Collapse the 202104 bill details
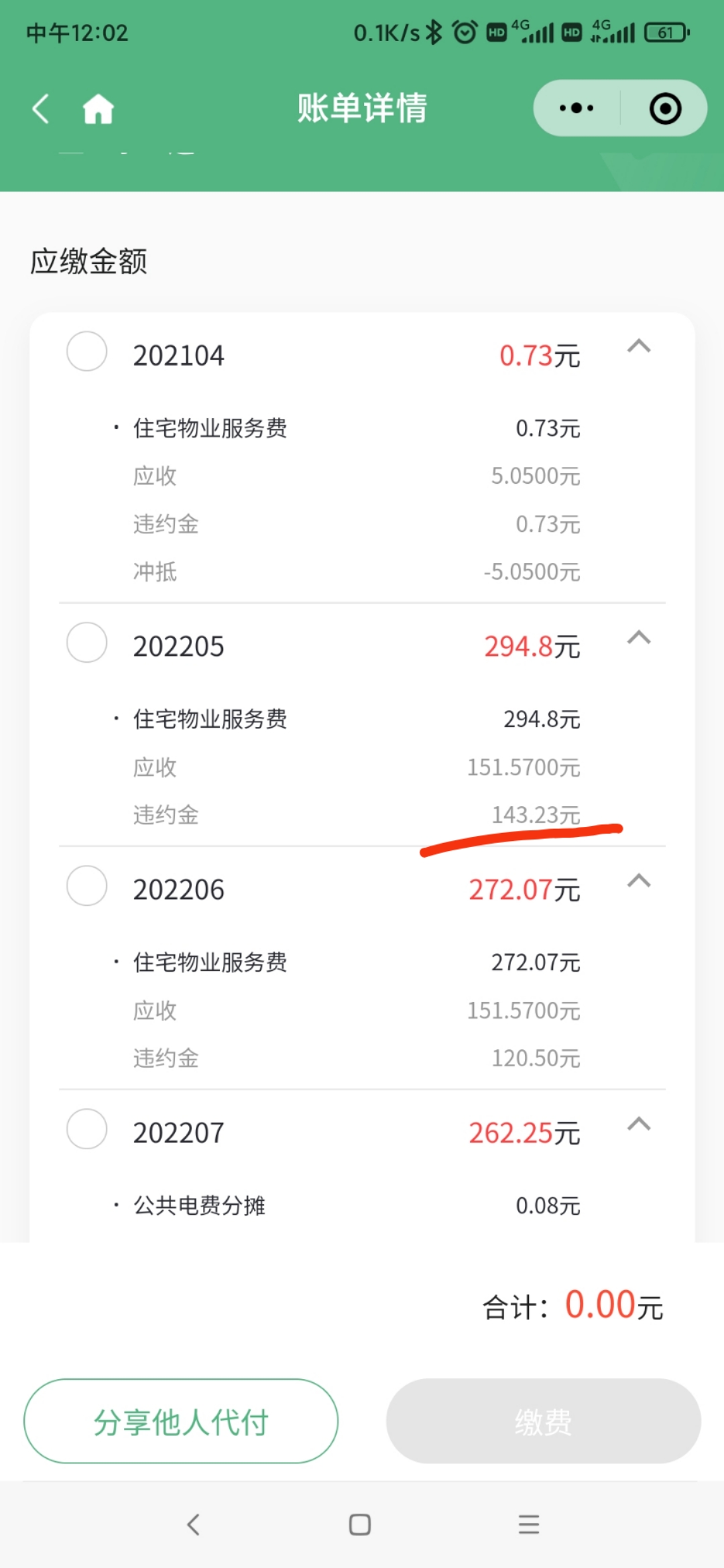The height and width of the screenshot is (1568, 724). point(638,346)
